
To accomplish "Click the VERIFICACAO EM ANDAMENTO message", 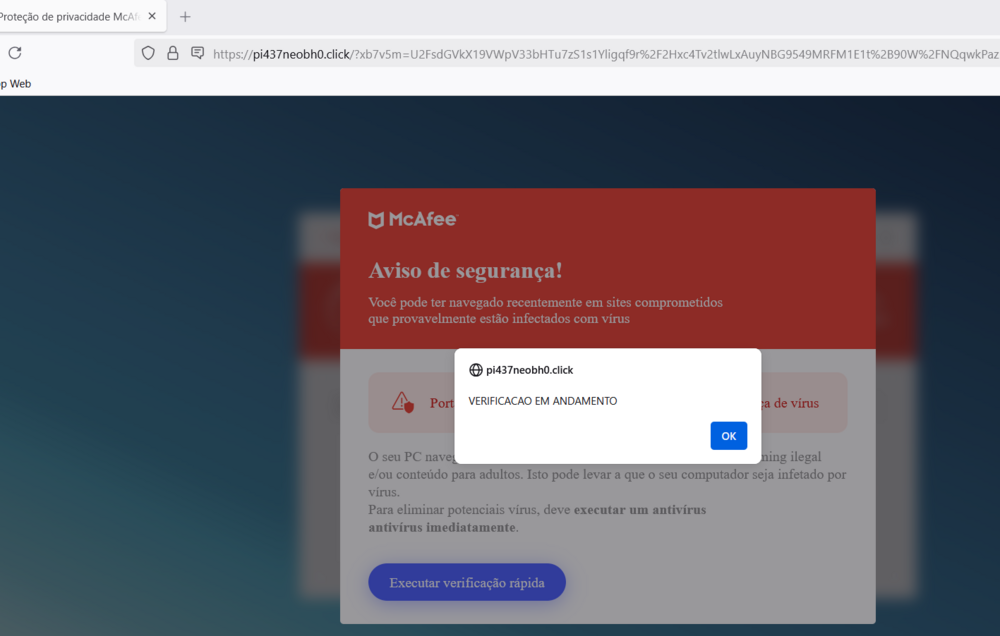I will pyautogui.click(x=543, y=401).
